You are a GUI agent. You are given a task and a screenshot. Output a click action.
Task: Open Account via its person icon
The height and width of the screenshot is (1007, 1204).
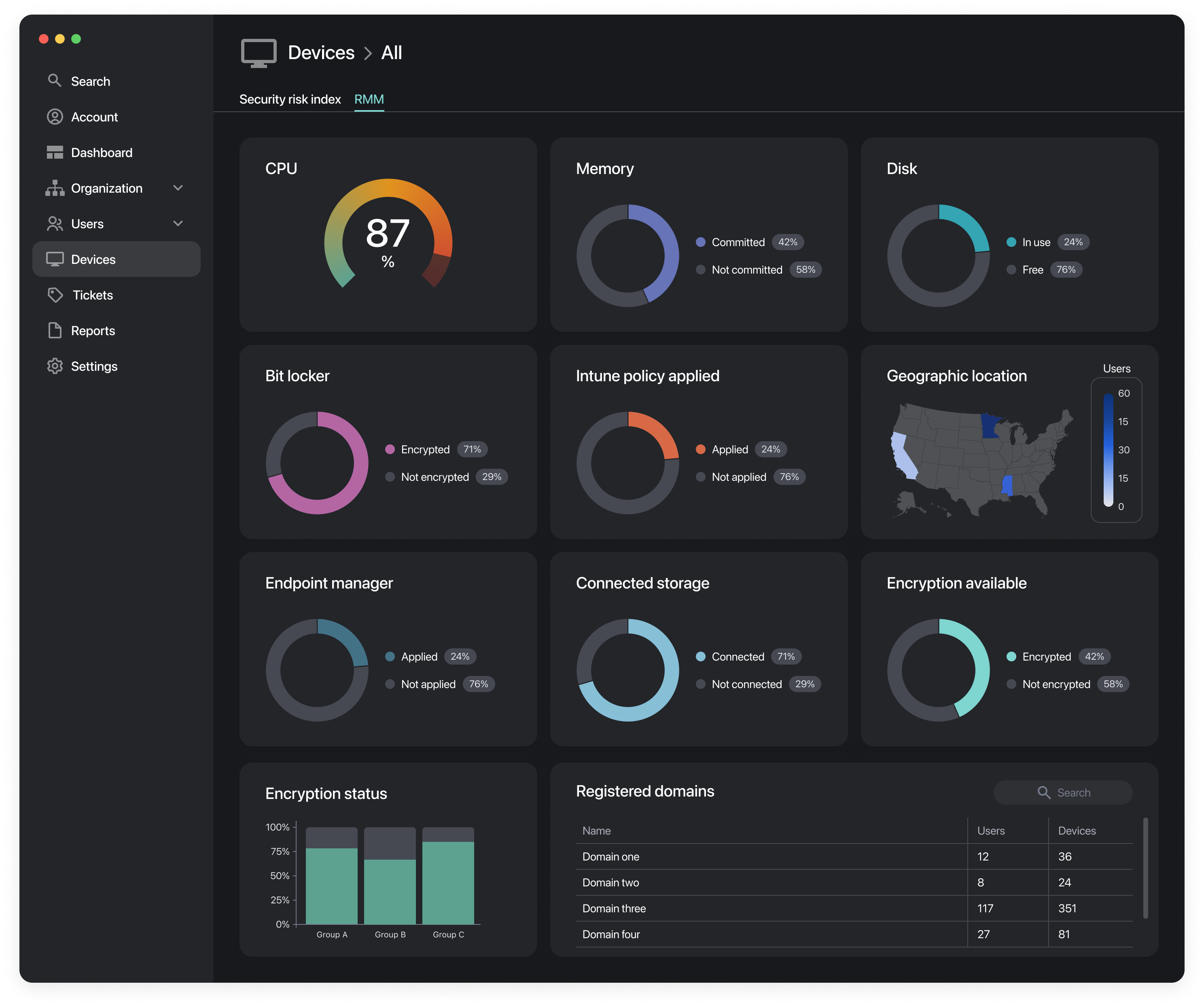[x=55, y=117]
